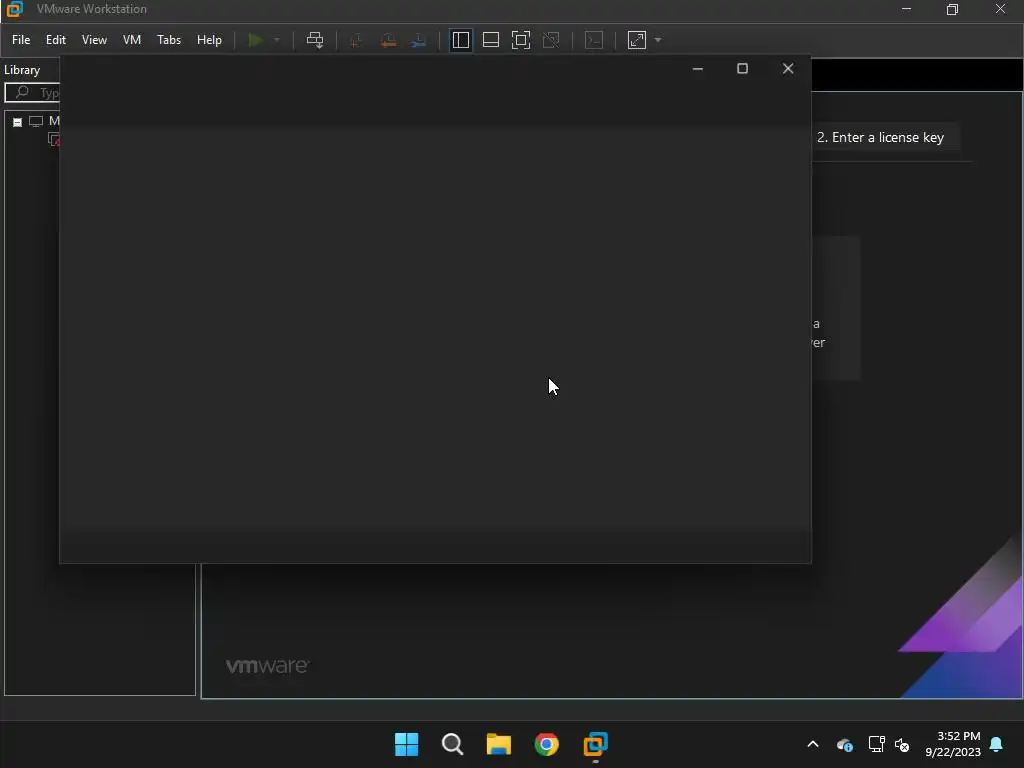1024x768 pixels.
Task: Click the Revert to Snapshot icon
Action: click(x=388, y=40)
